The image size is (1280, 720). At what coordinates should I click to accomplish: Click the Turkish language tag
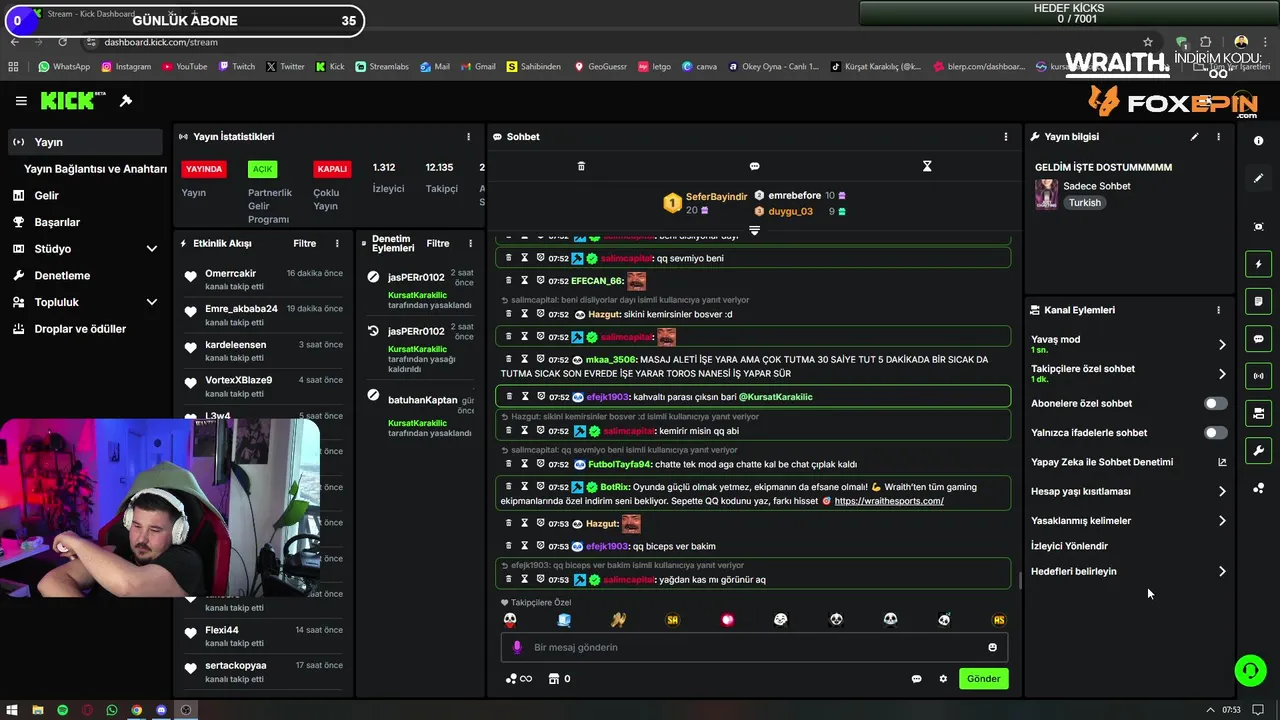(x=1084, y=203)
